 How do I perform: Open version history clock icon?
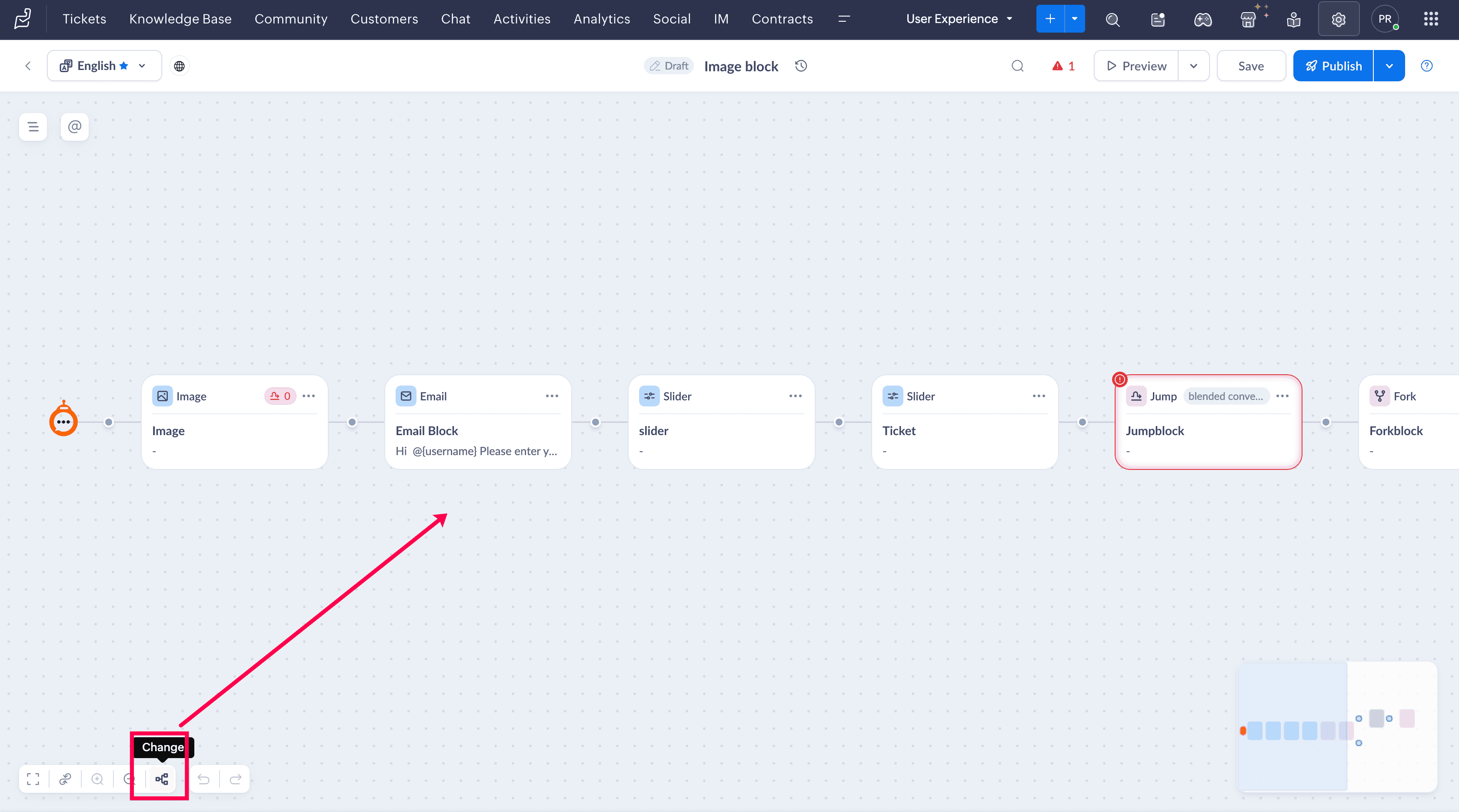[801, 66]
